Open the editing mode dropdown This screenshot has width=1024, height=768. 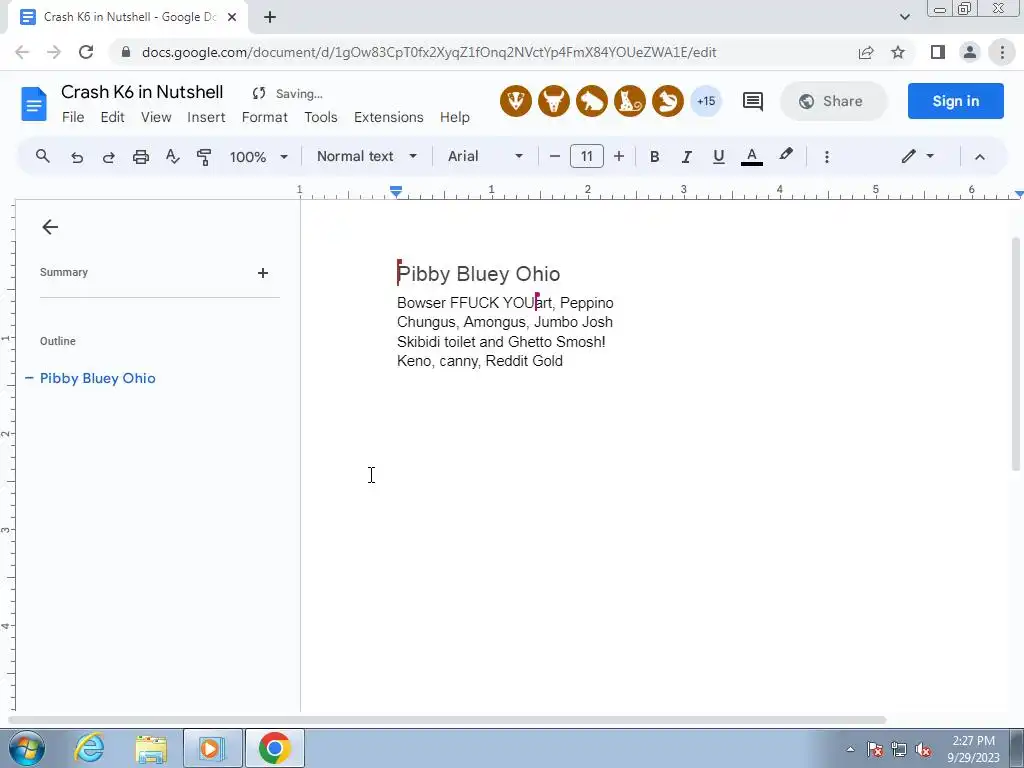(918, 156)
